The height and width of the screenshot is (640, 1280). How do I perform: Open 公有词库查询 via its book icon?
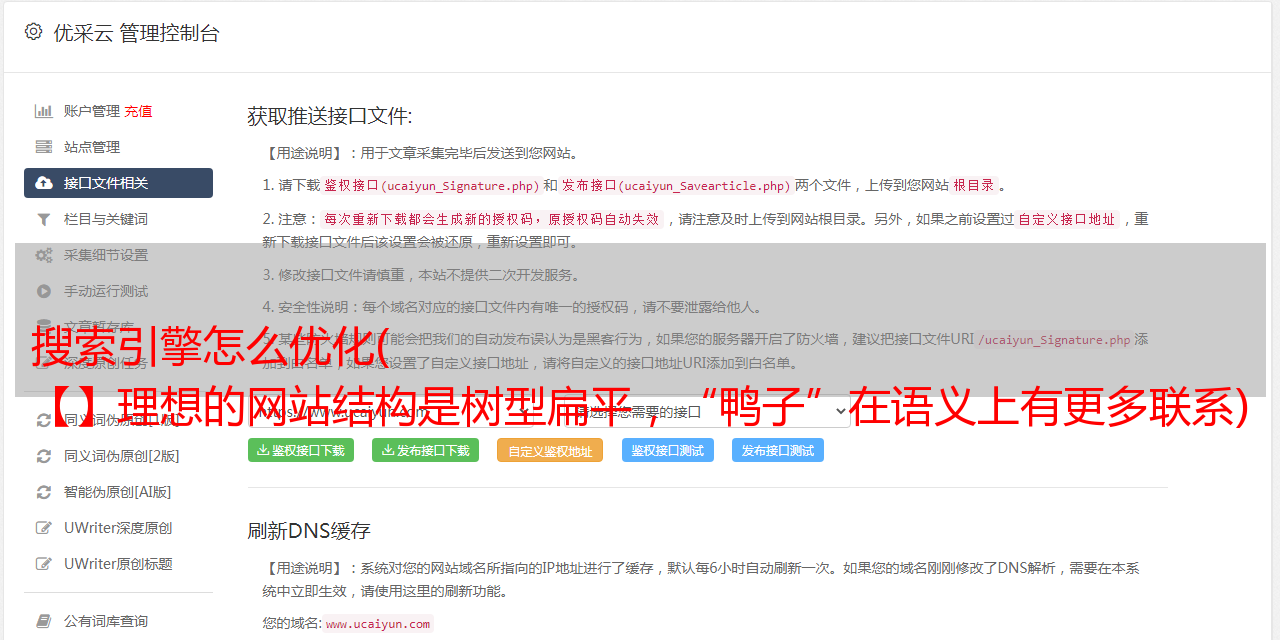coord(44,621)
